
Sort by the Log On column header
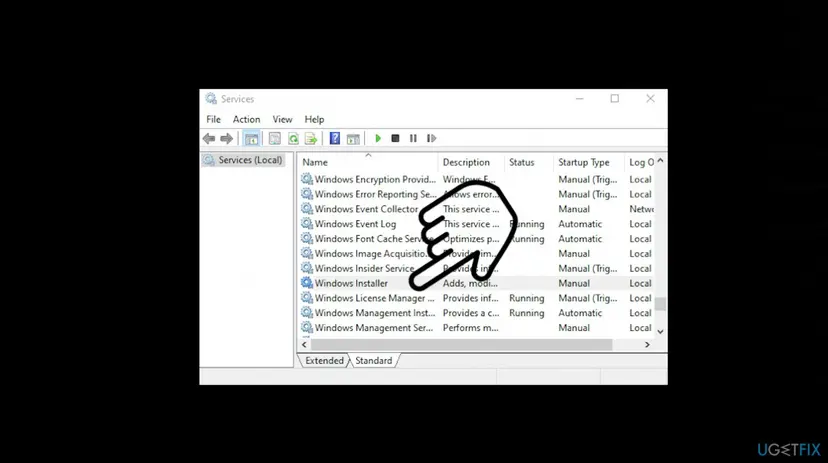coord(639,162)
